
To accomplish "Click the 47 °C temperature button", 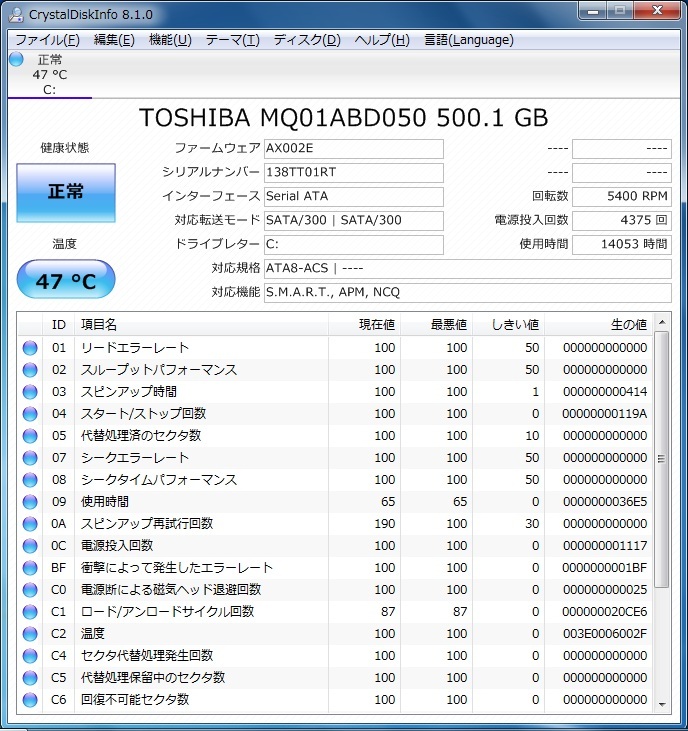I will pyautogui.click(x=66, y=279).
